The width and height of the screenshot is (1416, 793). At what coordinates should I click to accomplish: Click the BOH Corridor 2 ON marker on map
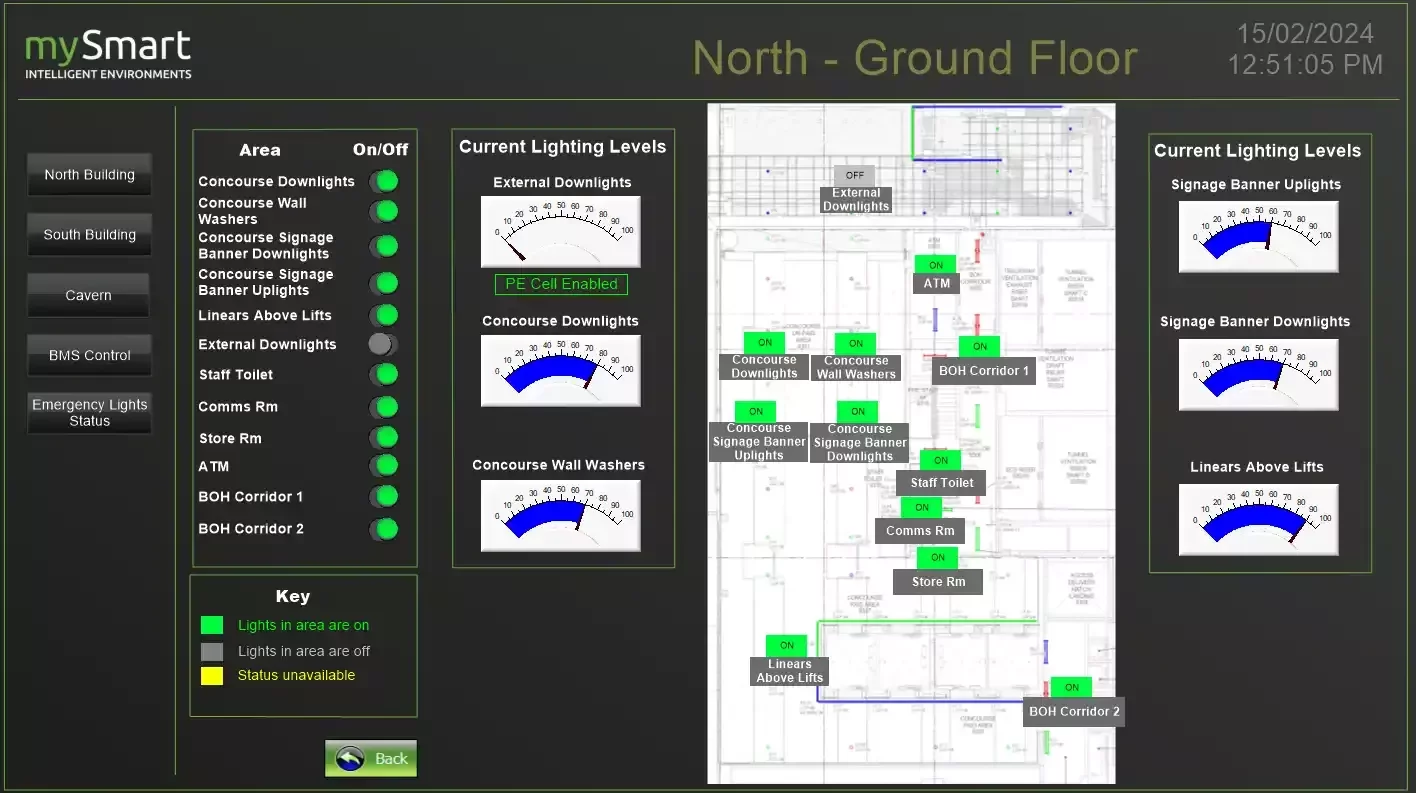coord(1071,687)
